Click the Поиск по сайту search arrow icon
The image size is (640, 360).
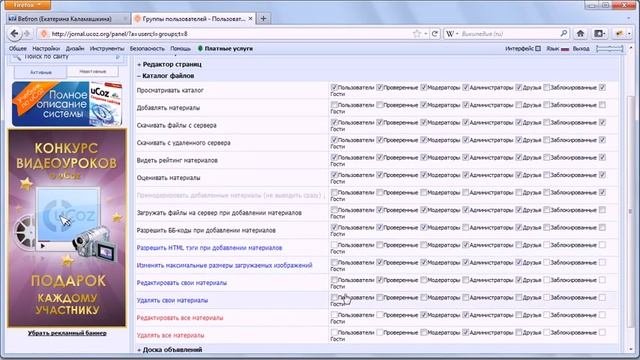118,57
